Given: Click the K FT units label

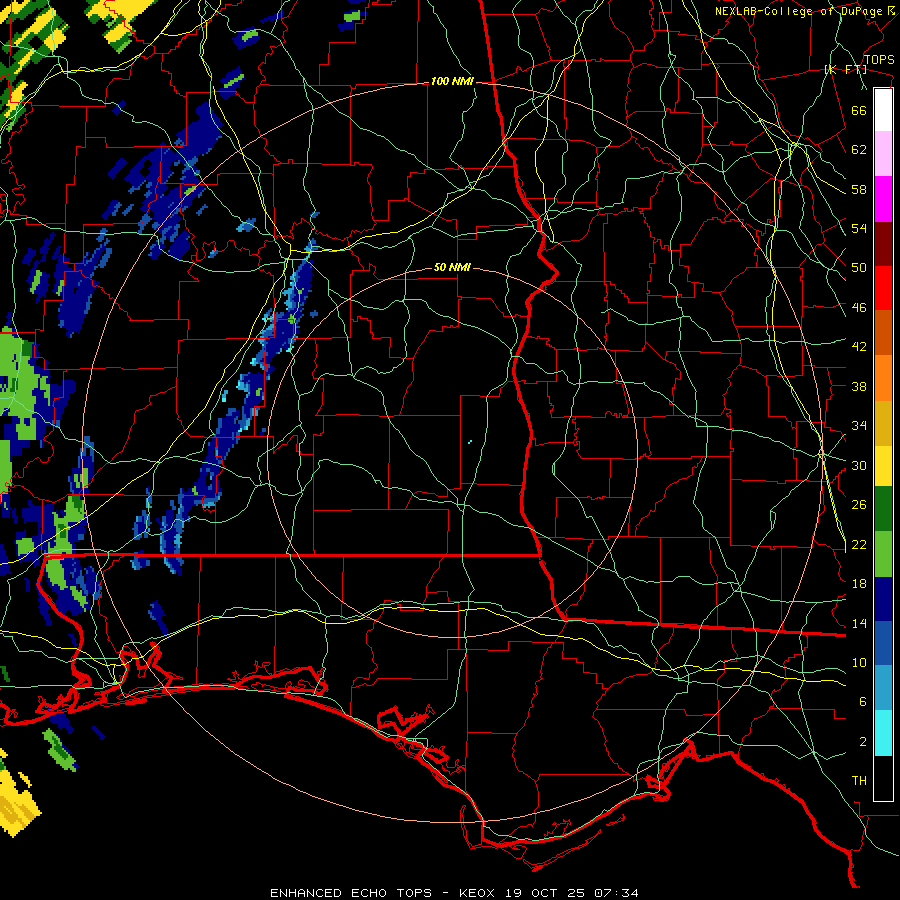Looking at the screenshot, I should (x=845, y=70).
